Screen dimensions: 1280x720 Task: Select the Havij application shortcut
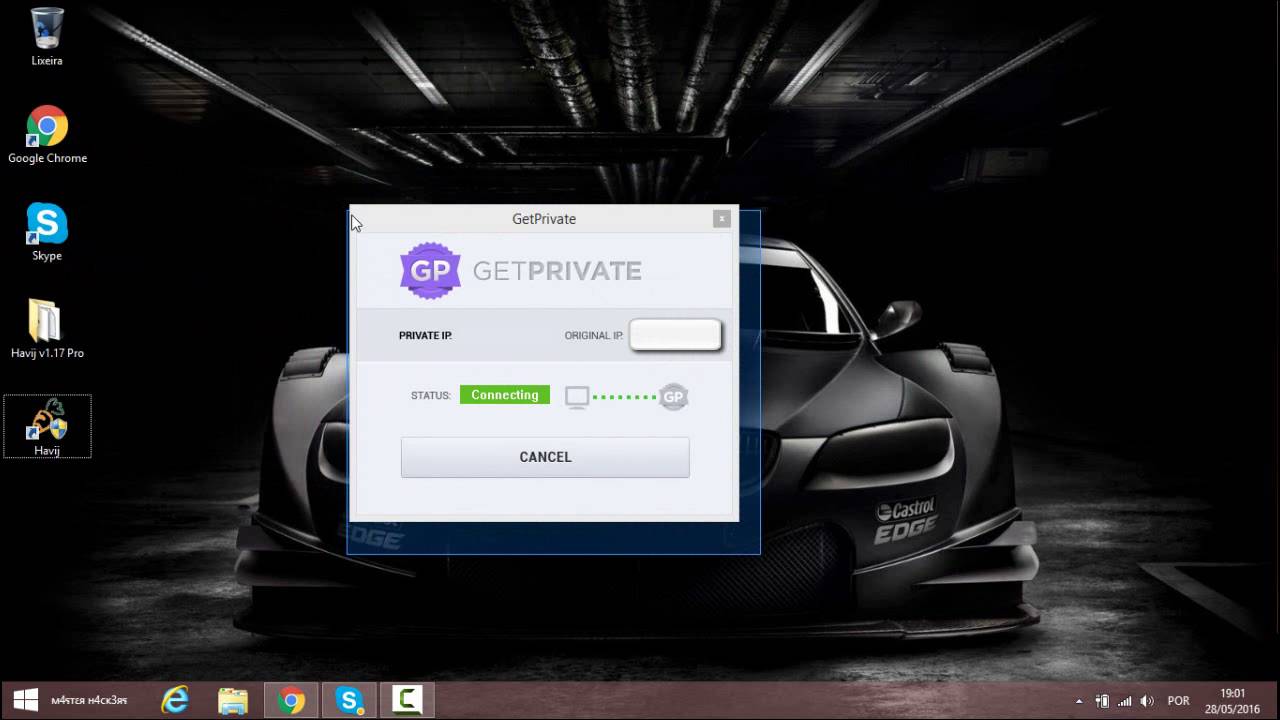(47, 427)
